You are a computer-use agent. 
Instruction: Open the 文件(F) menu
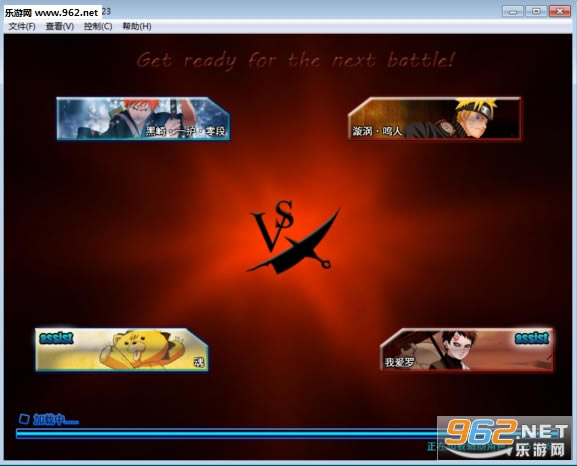tap(22, 27)
